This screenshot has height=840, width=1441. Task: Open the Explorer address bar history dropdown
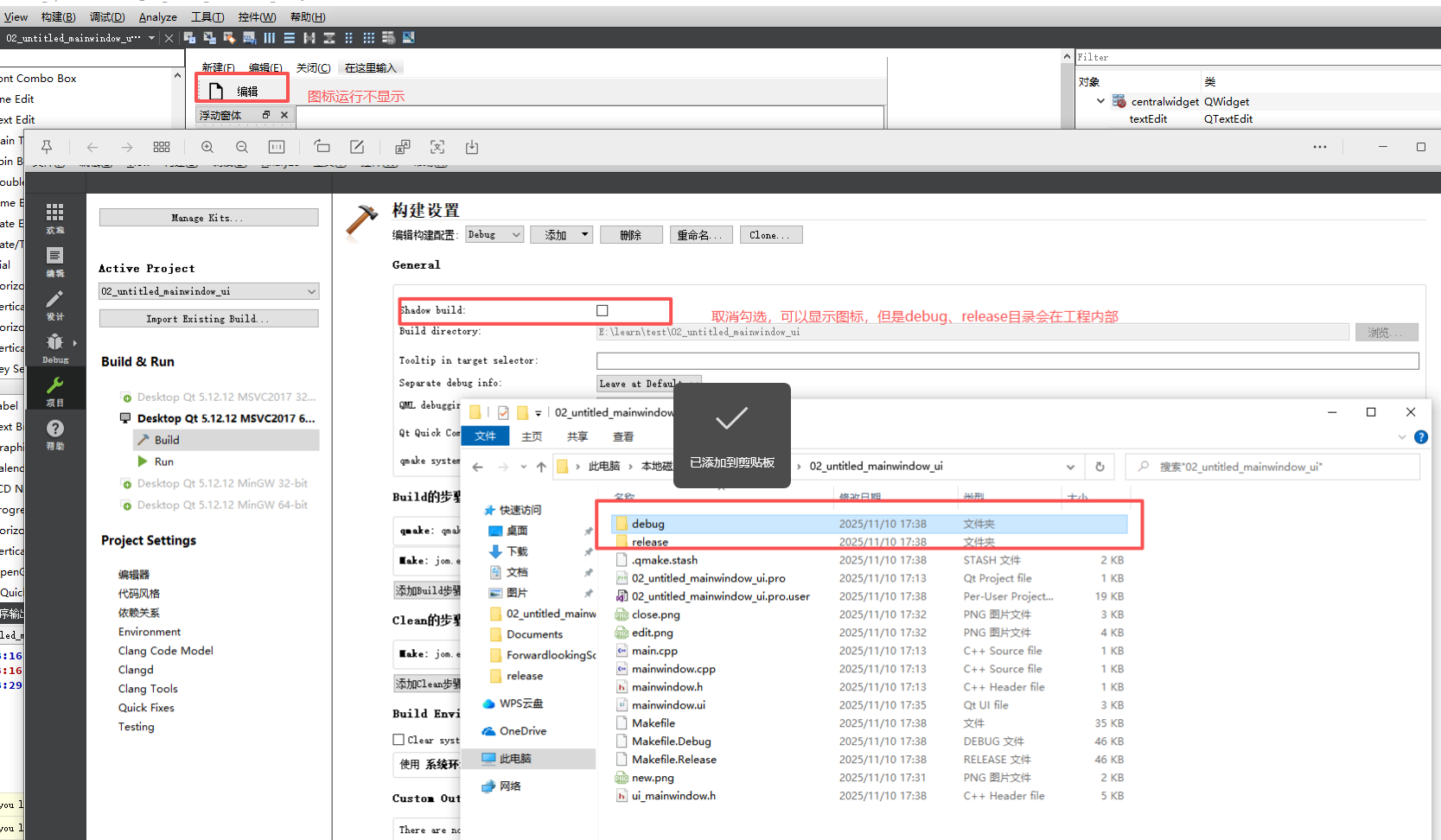pos(1070,467)
